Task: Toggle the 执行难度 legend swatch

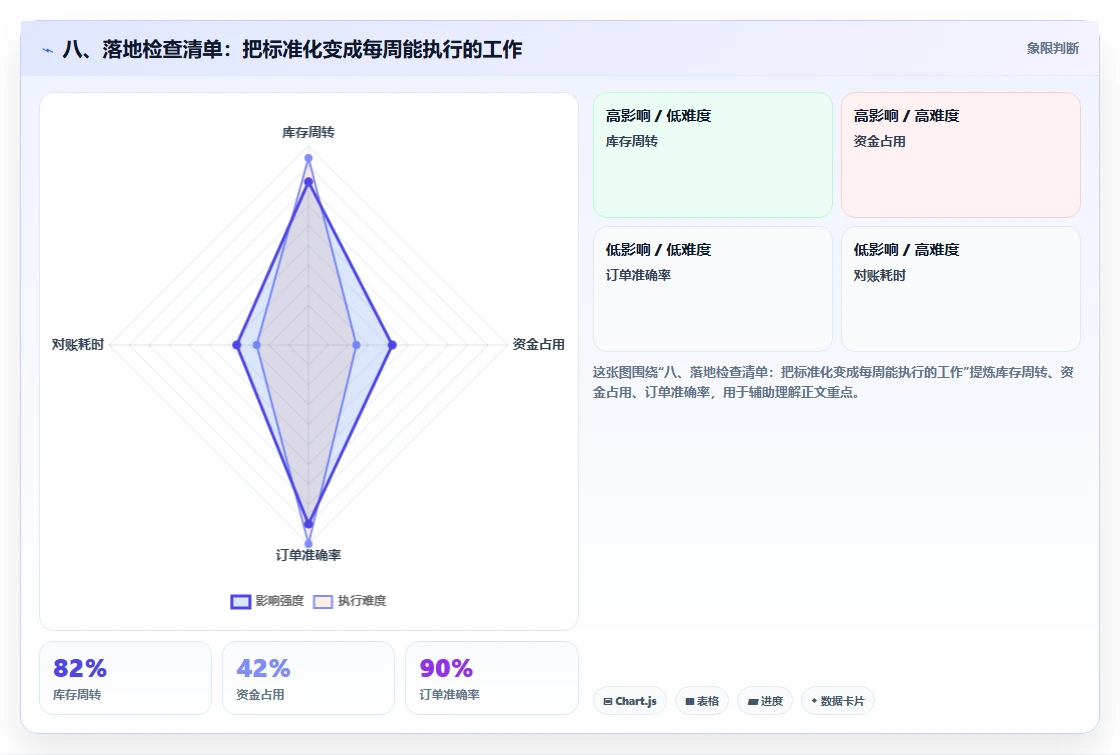Action: click(323, 601)
